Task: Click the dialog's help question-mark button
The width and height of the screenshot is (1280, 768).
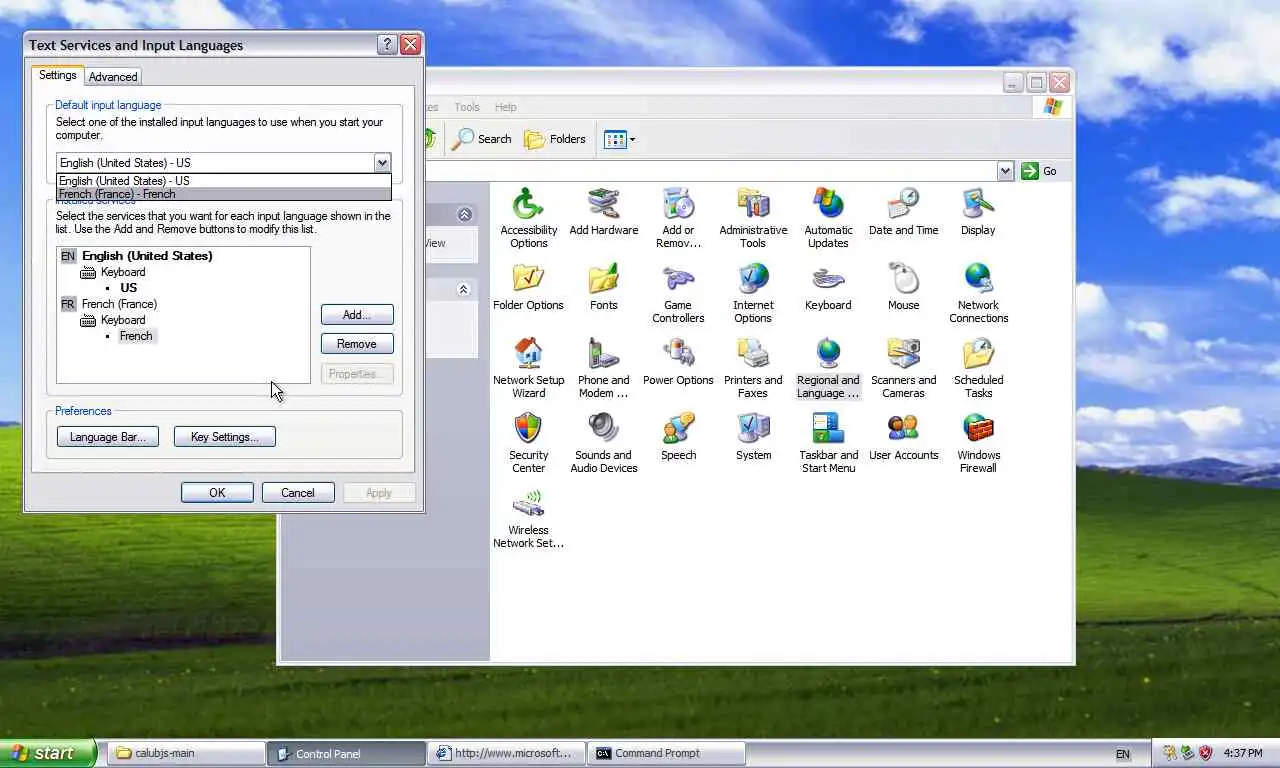Action: point(387,45)
